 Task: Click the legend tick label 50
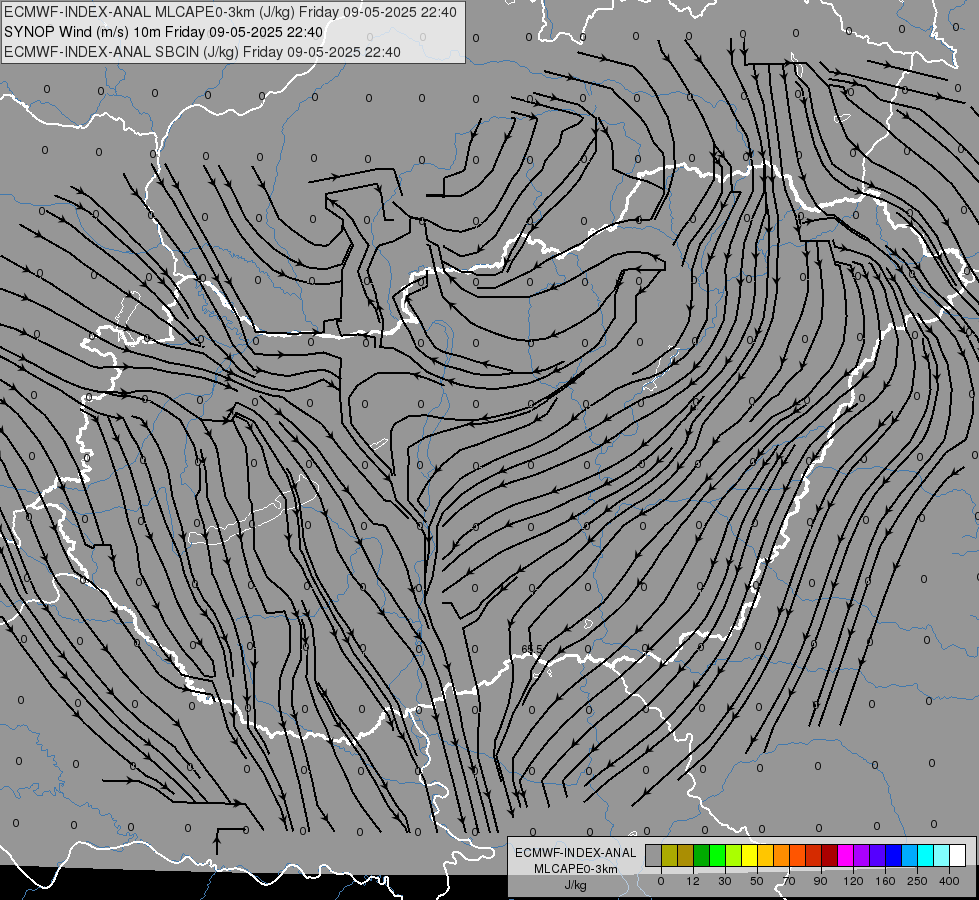point(757,881)
